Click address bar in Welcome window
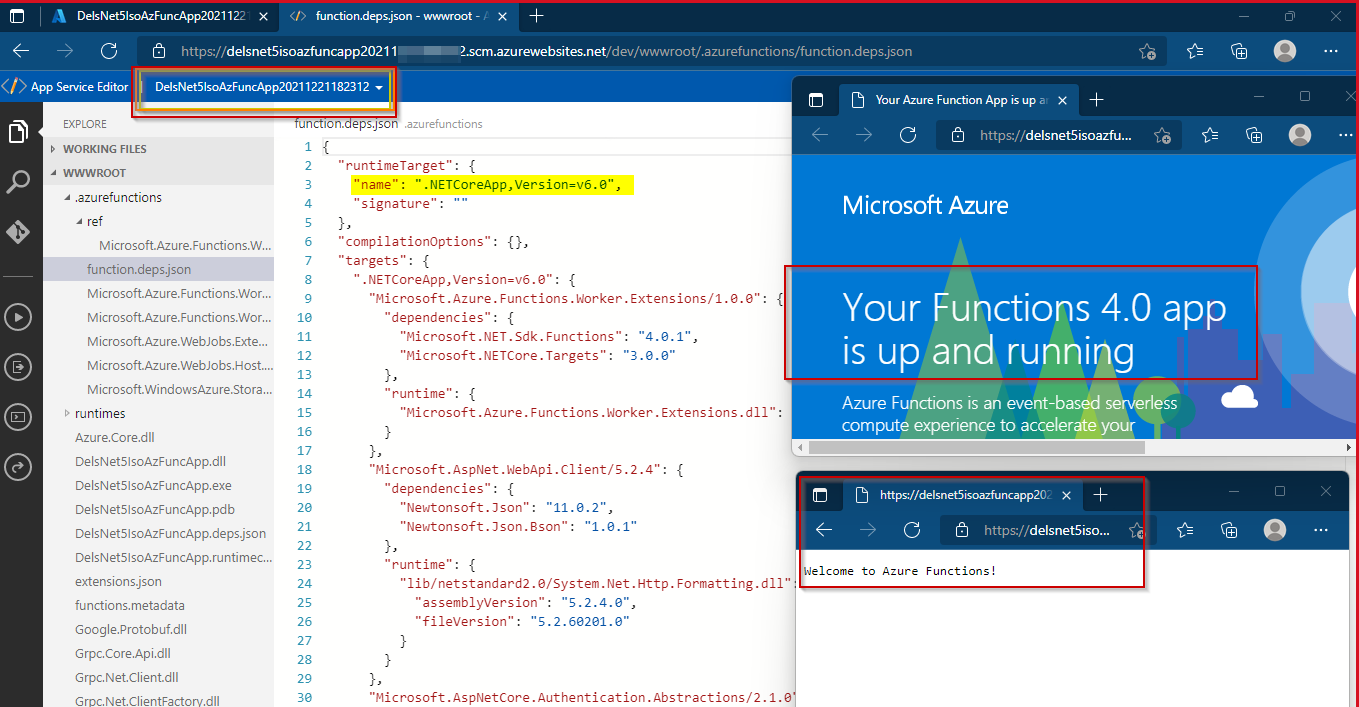Image resolution: width=1359 pixels, height=707 pixels. point(1047,530)
